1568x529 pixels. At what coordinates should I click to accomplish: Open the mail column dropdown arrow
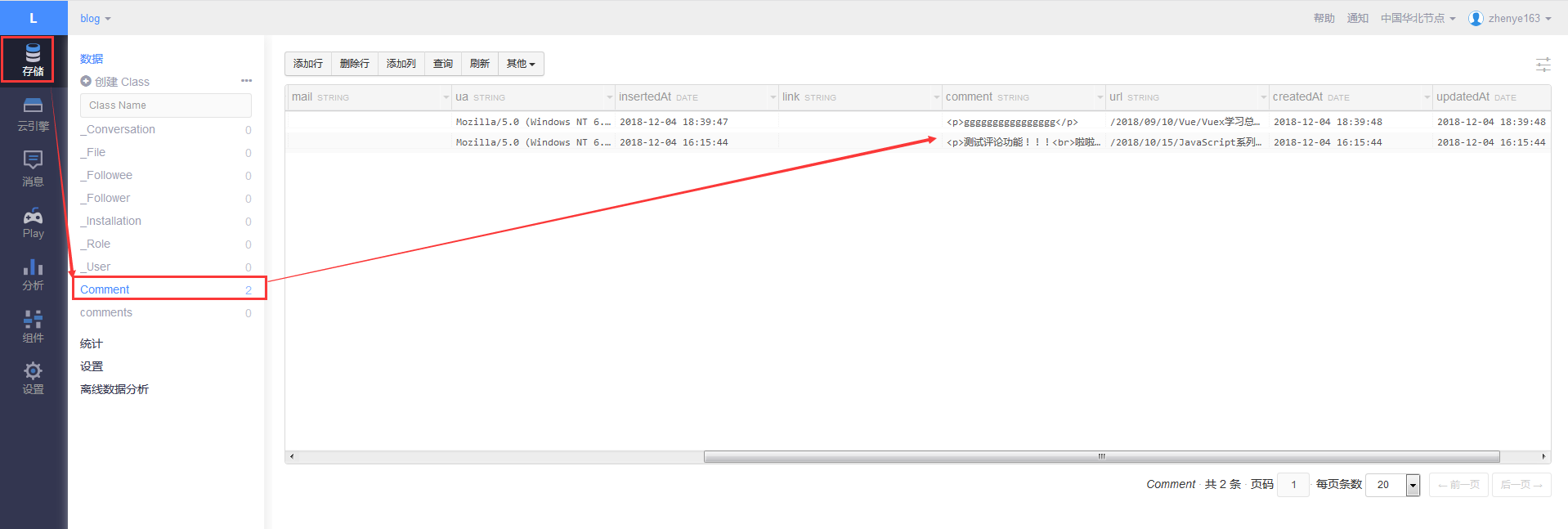point(446,97)
